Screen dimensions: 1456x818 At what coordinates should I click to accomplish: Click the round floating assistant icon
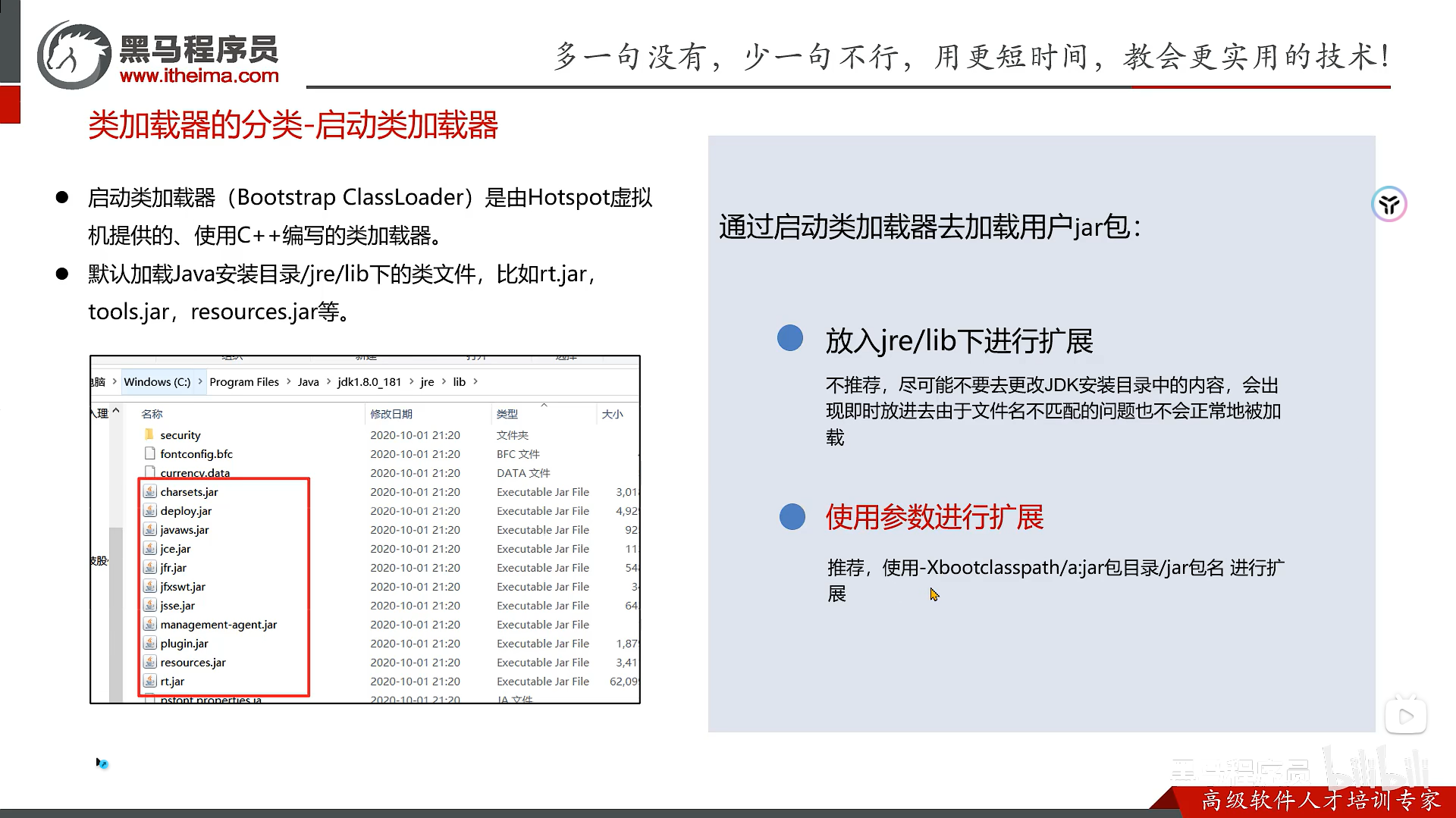[1389, 204]
